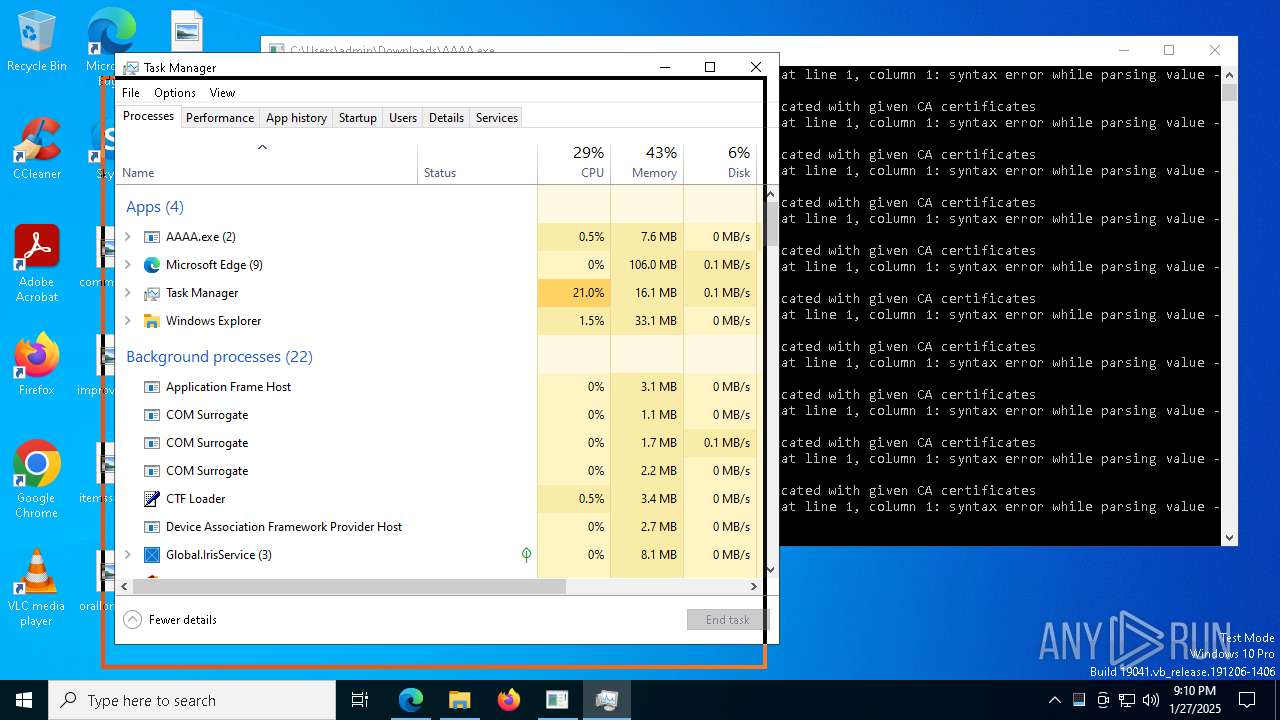Click console window scroll up arrow

point(1229,75)
